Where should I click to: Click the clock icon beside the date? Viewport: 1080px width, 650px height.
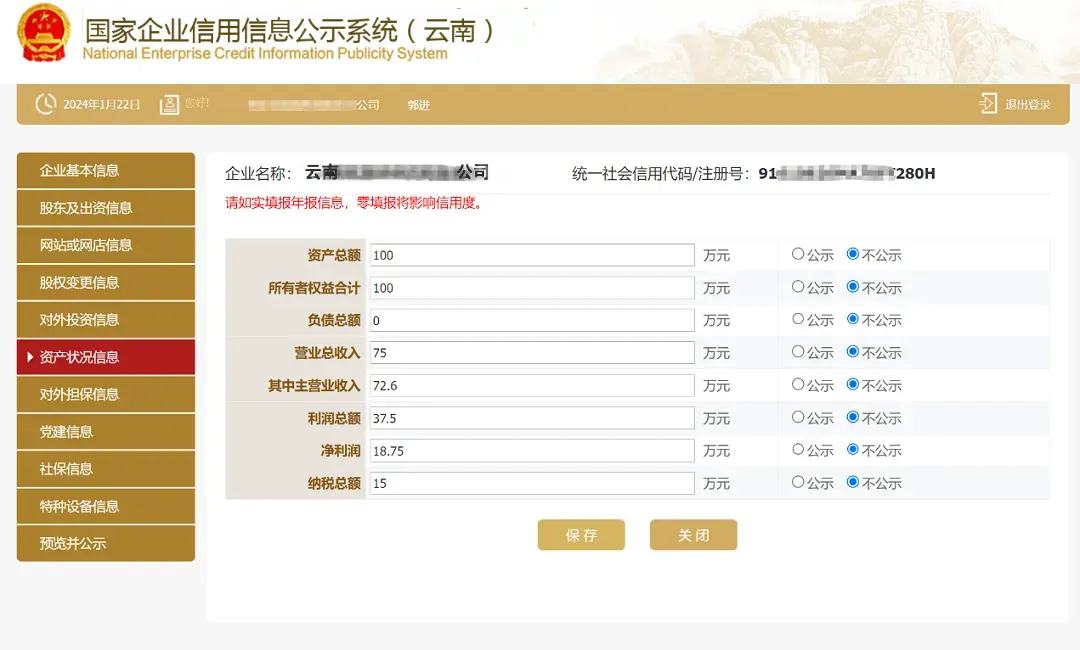pos(45,105)
